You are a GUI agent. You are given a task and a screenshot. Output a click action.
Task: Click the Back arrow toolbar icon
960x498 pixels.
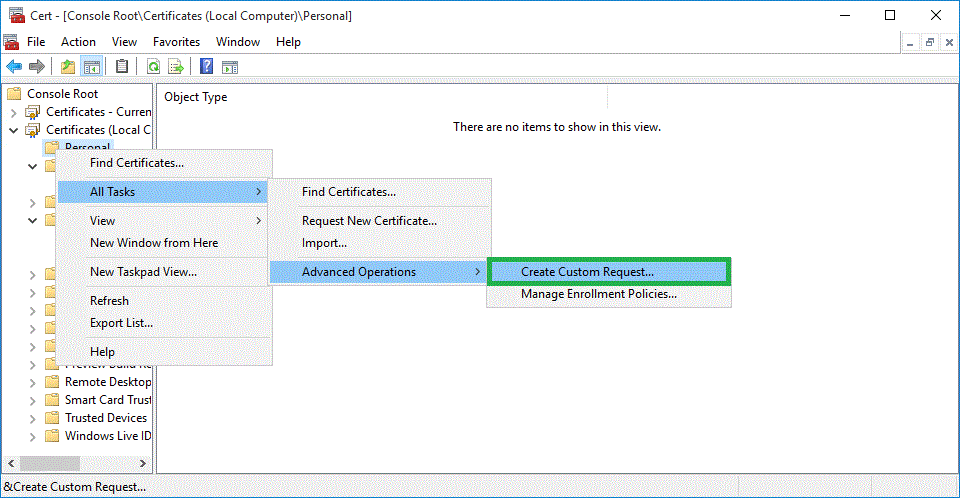(x=14, y=67)
